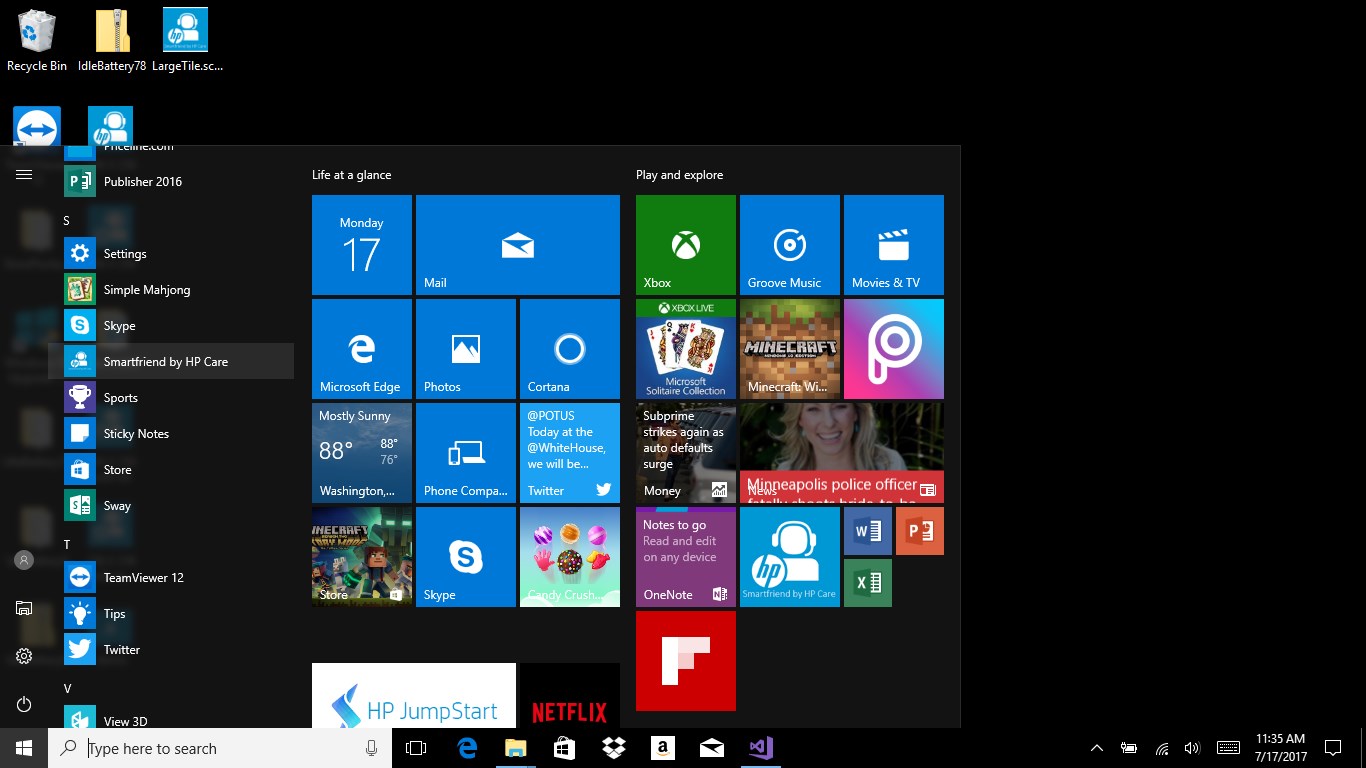This screenshot has width=1366, height=768.
Task: Expand the Start menu hamburger
Action: point(24,174)
